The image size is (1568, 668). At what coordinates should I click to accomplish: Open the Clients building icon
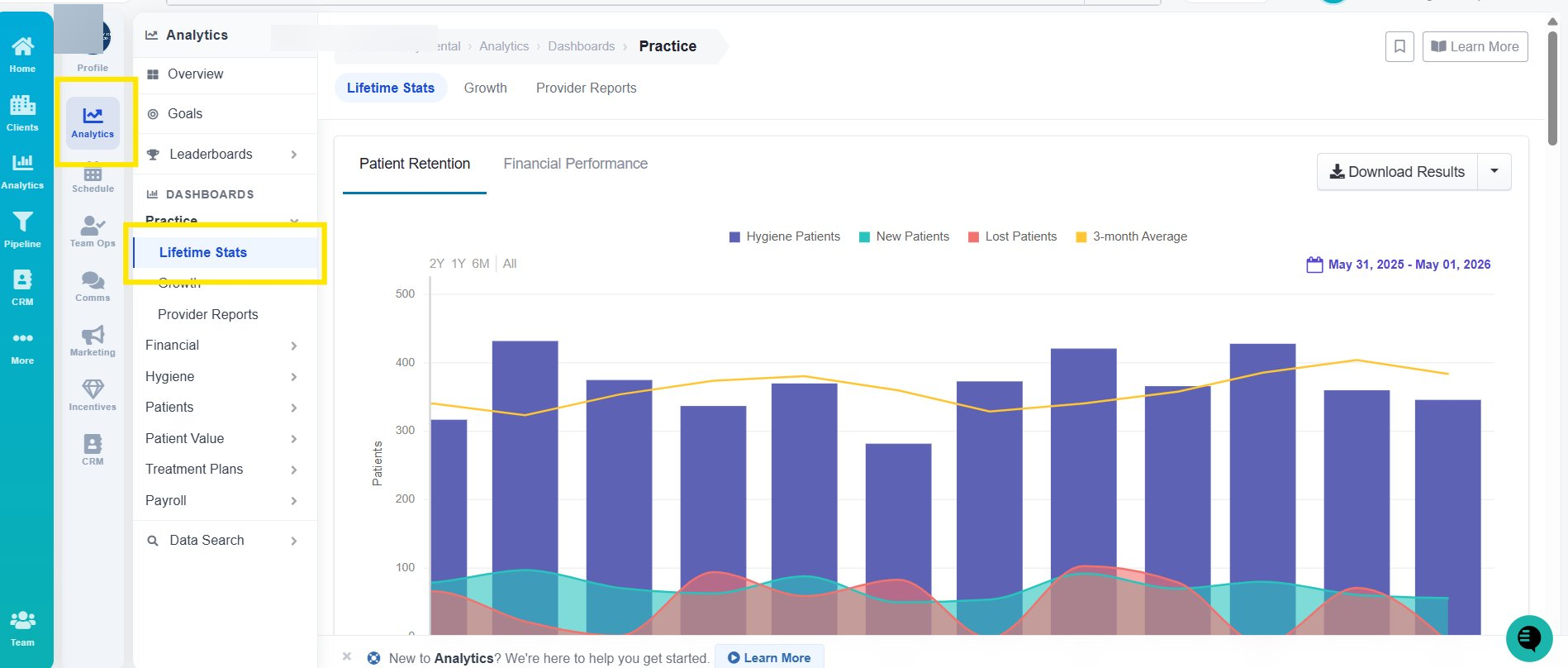click(22, 105)
